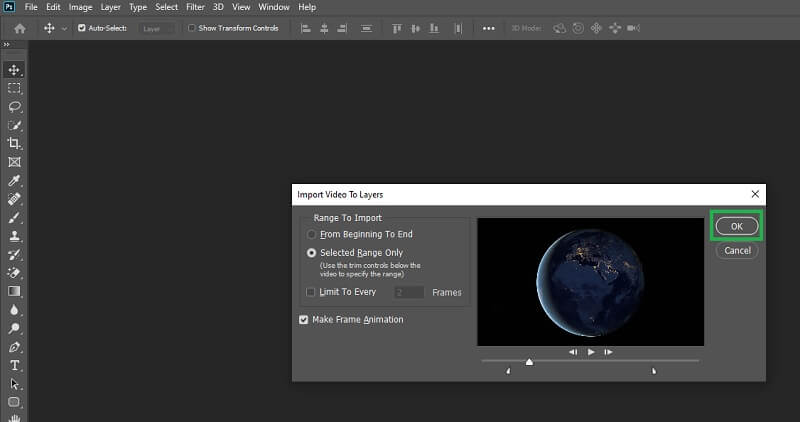The width and height of the screenshot is (800, 422).
Task: Click the Earth video preview thumbnail
Action: [x=590, y=282]
